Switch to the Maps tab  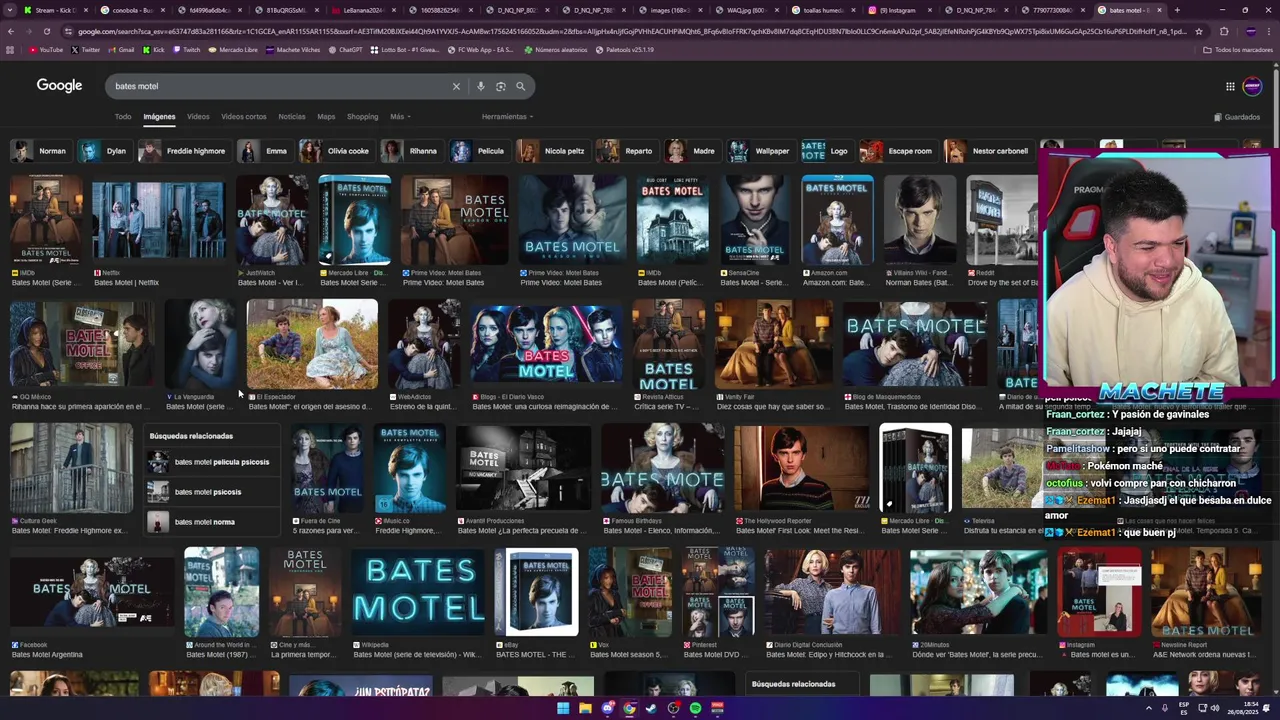point(326,117)
